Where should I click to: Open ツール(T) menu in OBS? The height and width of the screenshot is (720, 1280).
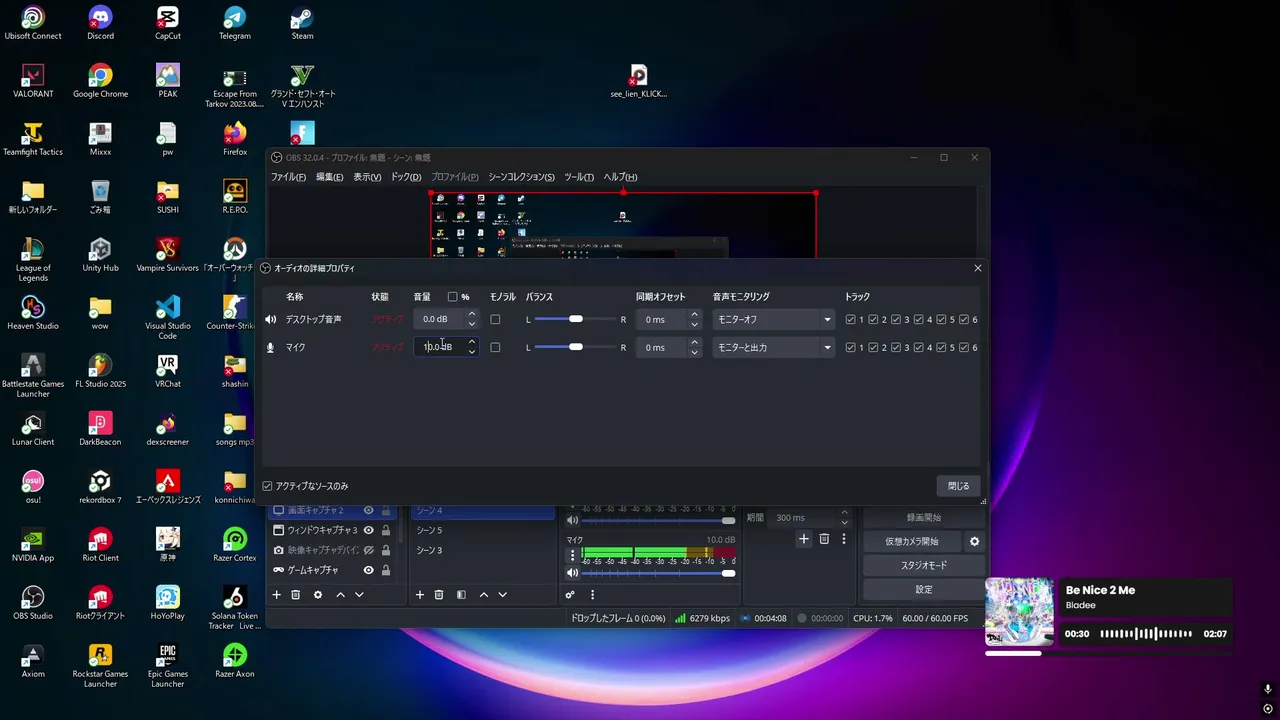tap(579, 177)
